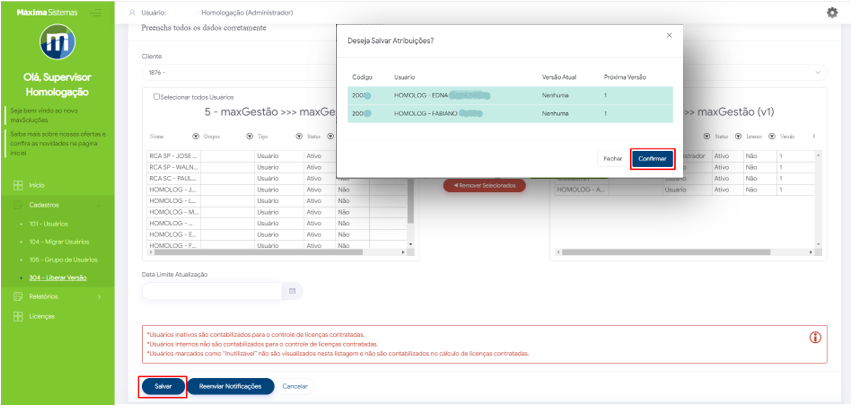This screenshot has width=857, height=410.
Task: Click the Salvar button
Action: click(x=162, y=386)
